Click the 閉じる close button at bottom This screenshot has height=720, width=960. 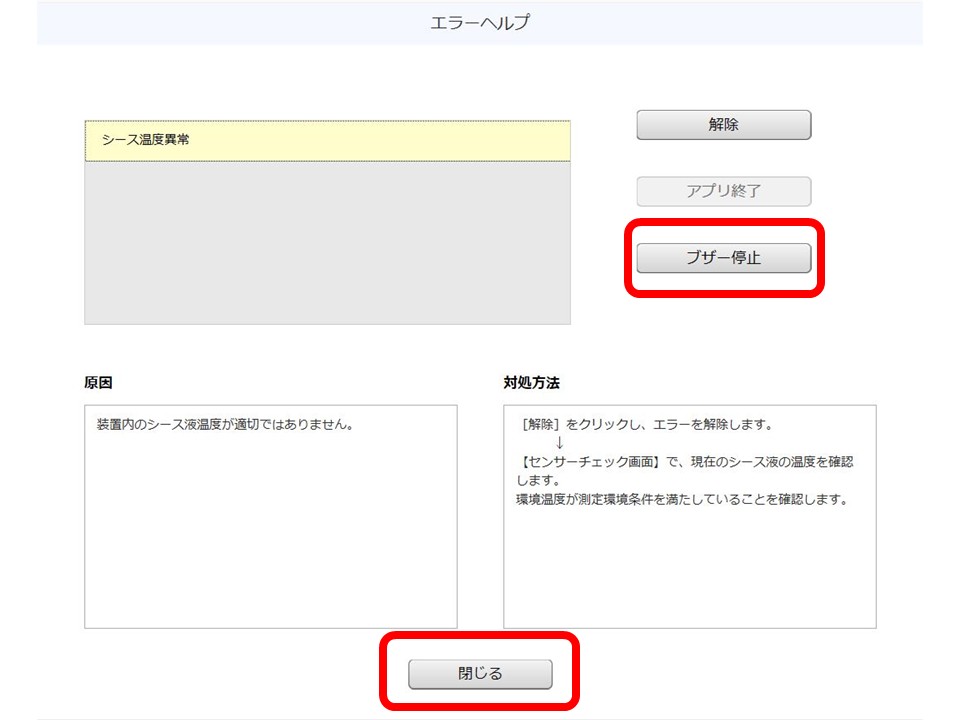point(479,674)
